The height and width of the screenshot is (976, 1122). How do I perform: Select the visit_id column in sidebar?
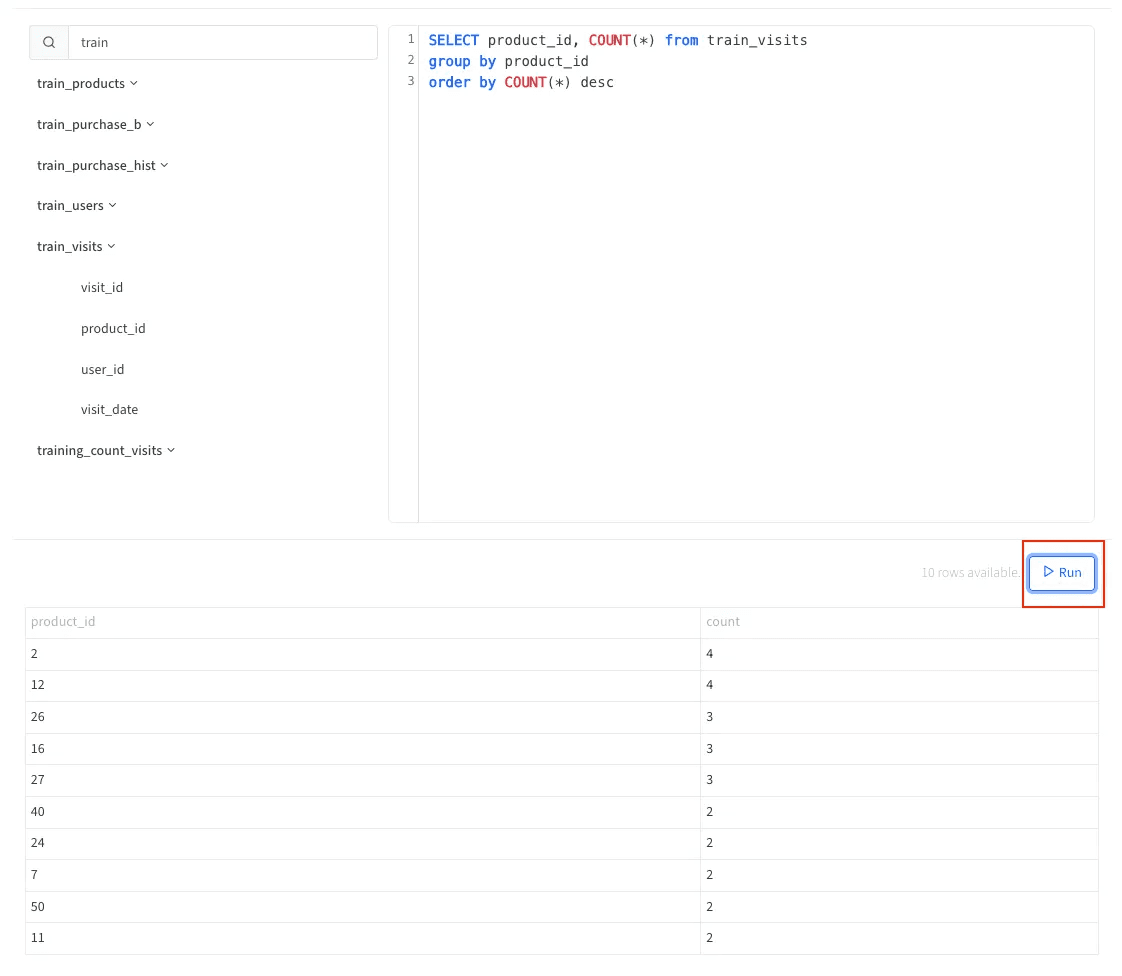102,288
